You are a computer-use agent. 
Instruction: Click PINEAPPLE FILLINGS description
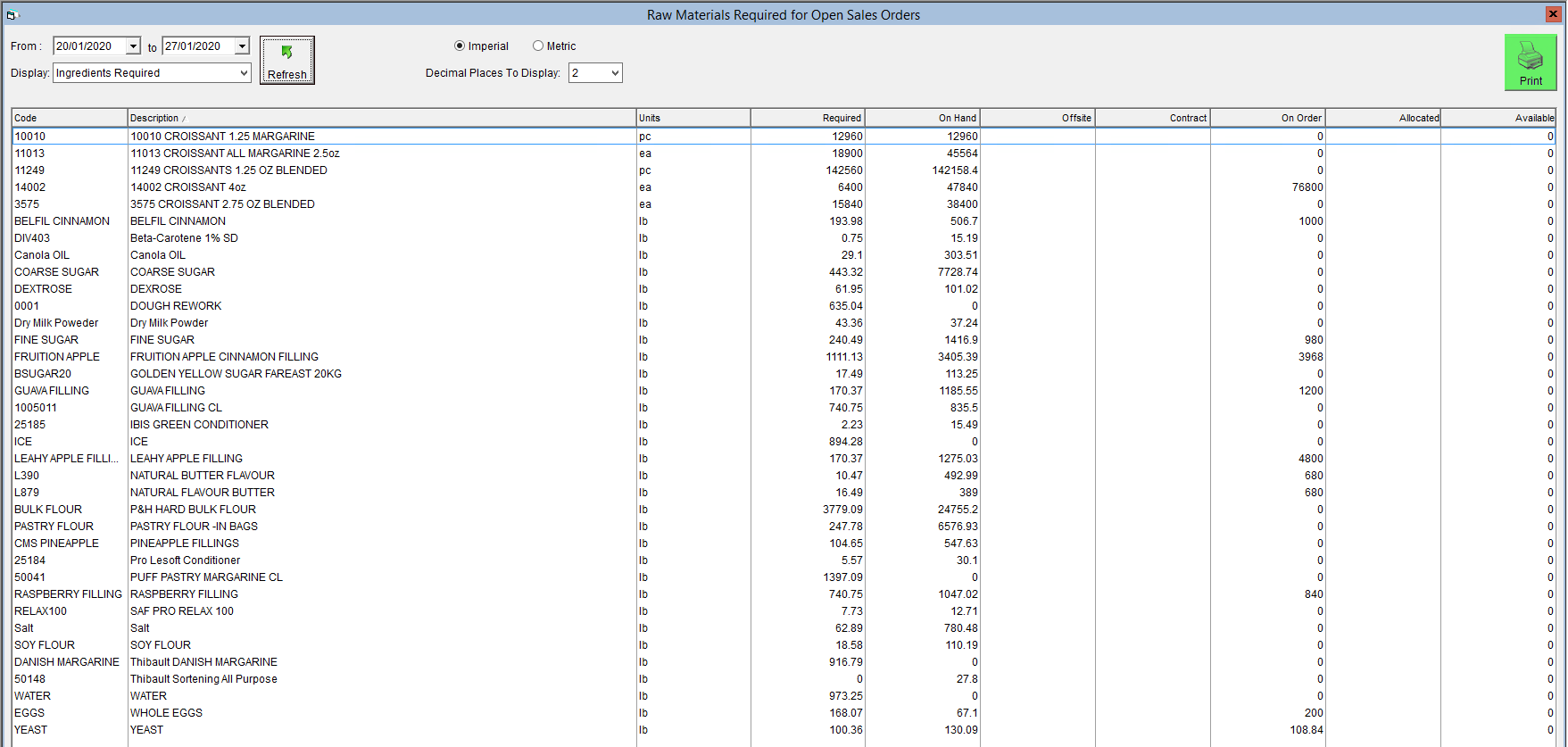[x=185, y=544]
